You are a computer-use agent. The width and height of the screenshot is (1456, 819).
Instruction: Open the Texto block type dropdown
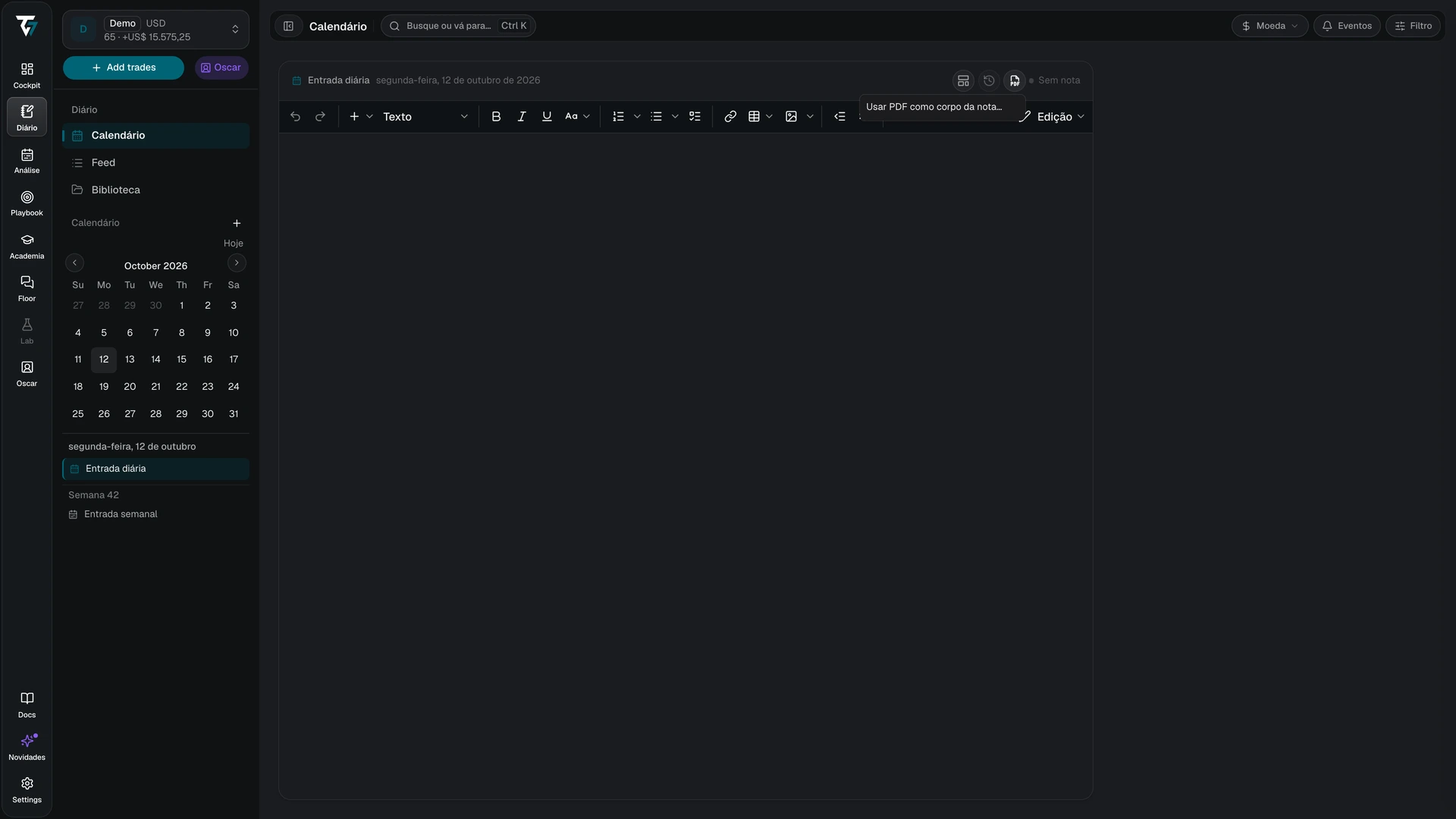coord(425,117)
